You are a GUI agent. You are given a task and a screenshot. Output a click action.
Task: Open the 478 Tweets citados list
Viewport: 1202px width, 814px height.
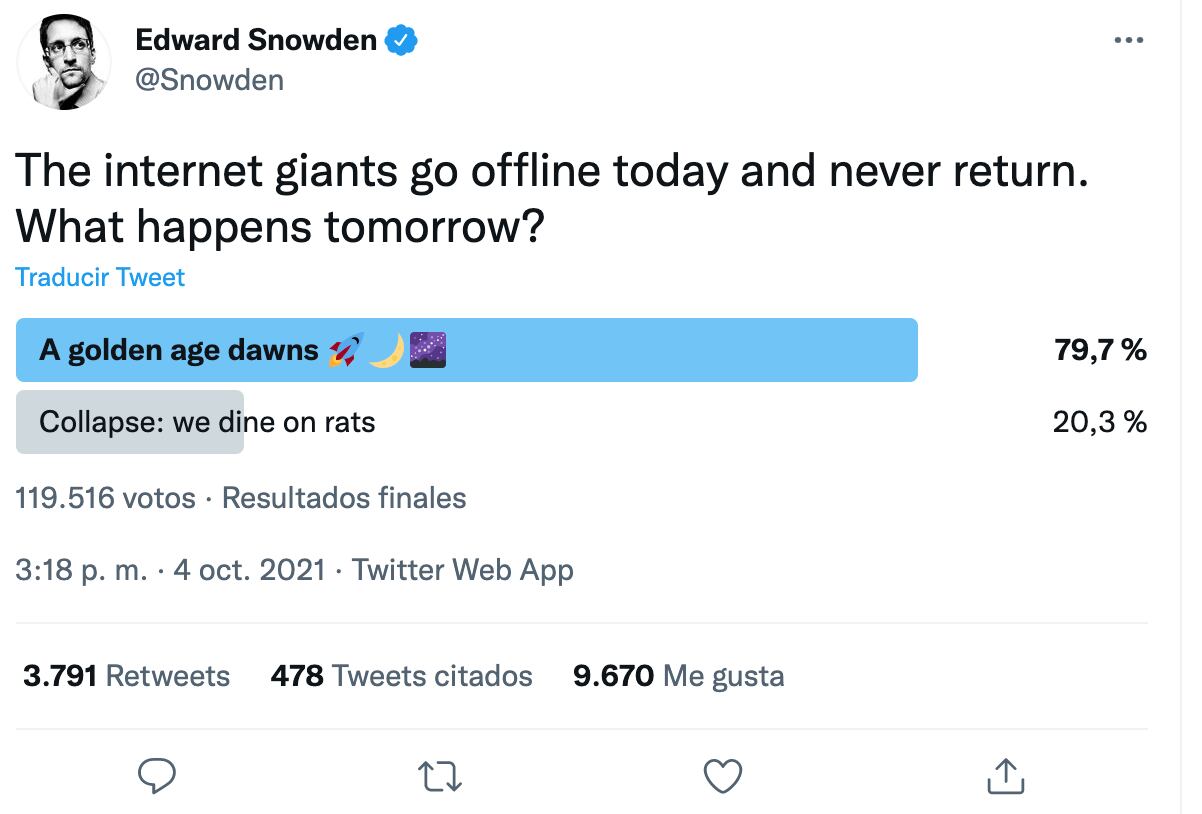point(401,676)
